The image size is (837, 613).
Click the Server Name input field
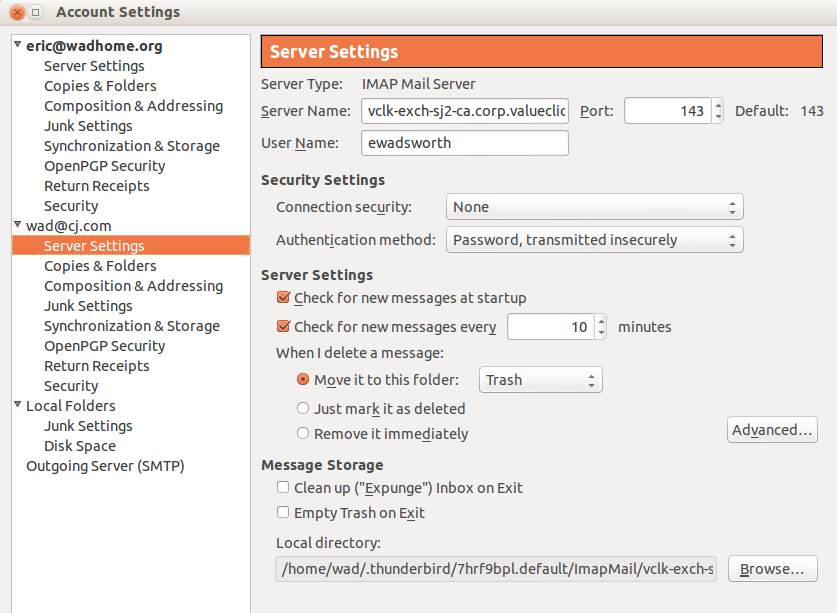(465, 111)
